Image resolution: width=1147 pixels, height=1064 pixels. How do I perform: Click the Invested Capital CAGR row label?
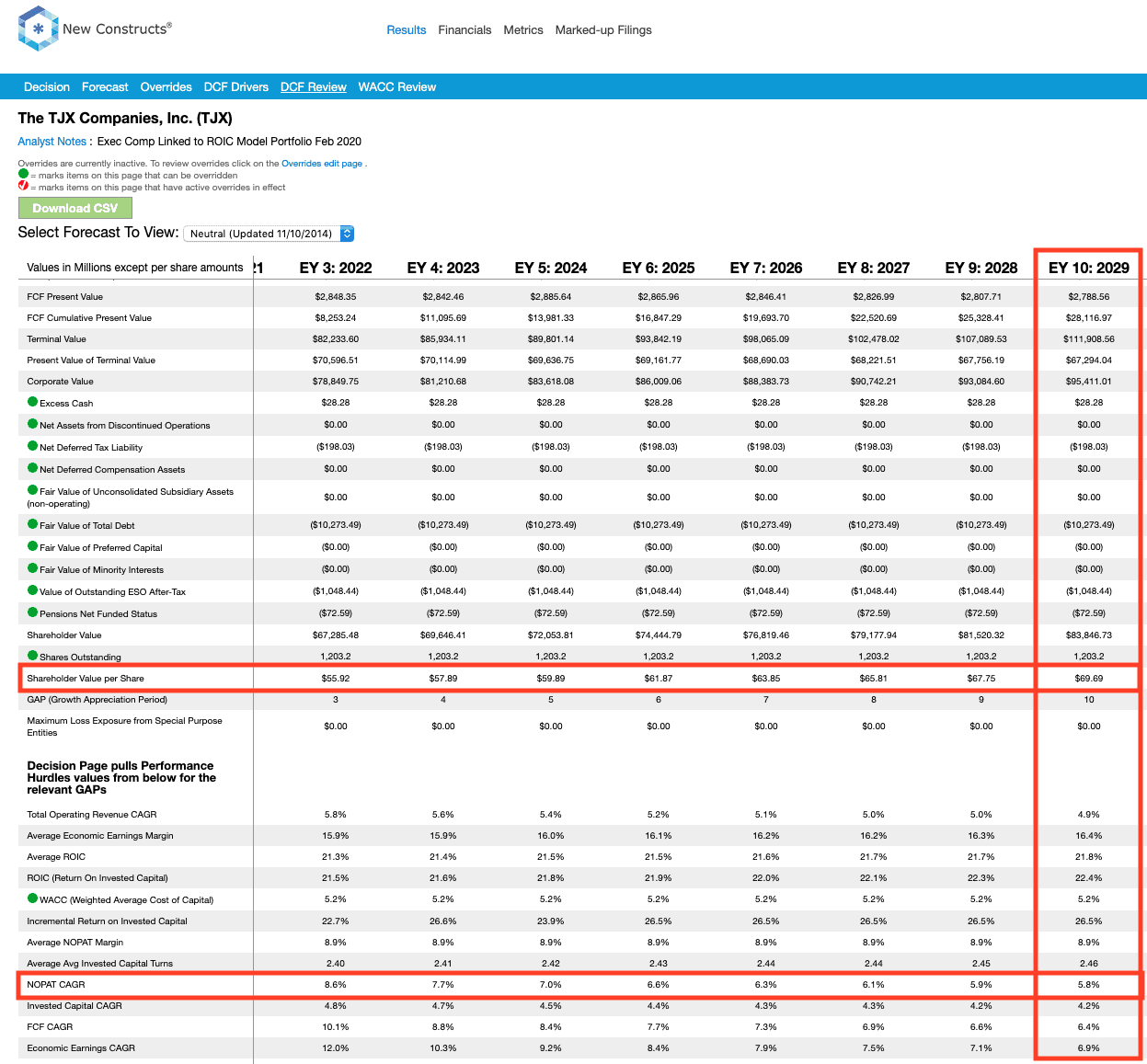pos(75,1006)
